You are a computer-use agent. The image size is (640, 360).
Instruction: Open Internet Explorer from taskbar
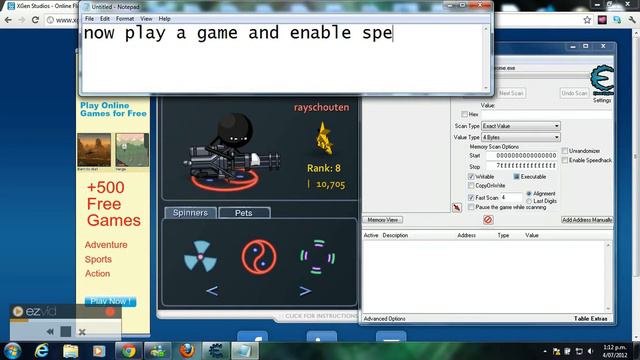pyautogui.click(x=41, y=351)
